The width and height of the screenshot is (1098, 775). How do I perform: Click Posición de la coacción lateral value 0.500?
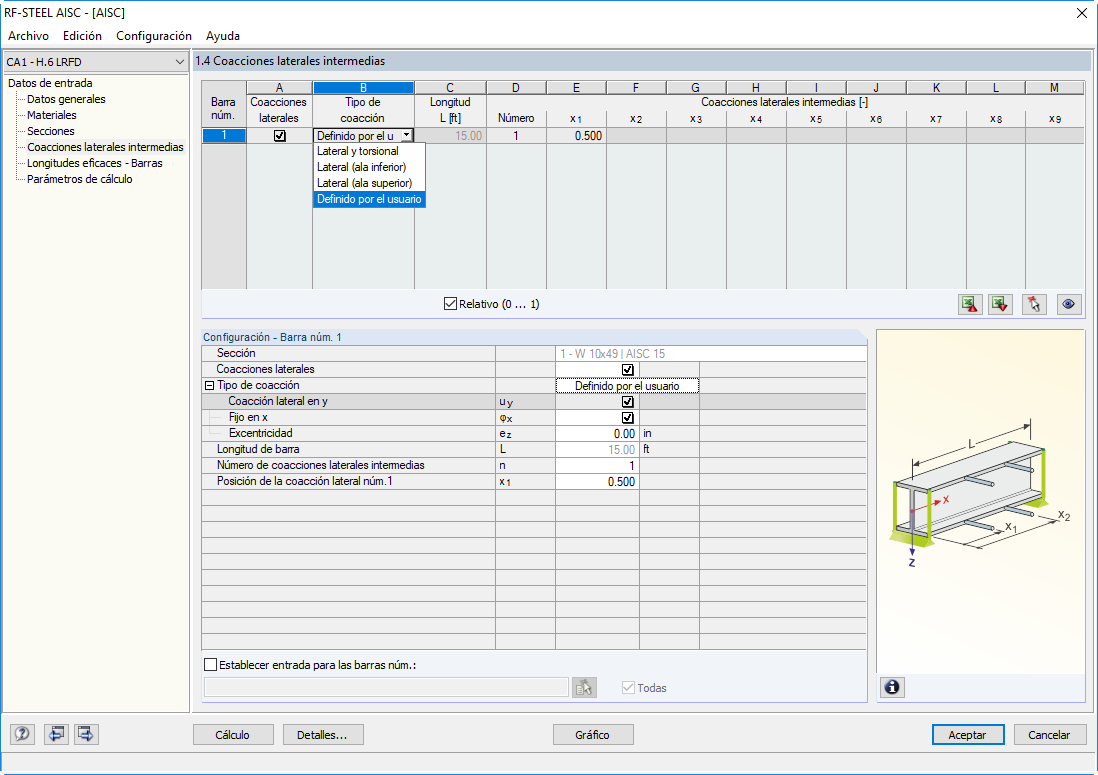click(x=597, y=482)
